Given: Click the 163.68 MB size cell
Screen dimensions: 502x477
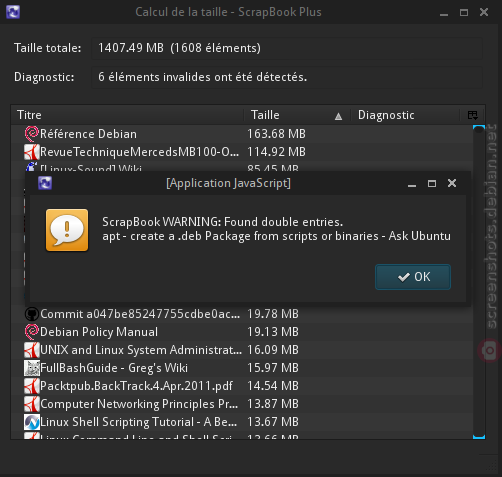Looking at the screenshot, I should [276, 134].
